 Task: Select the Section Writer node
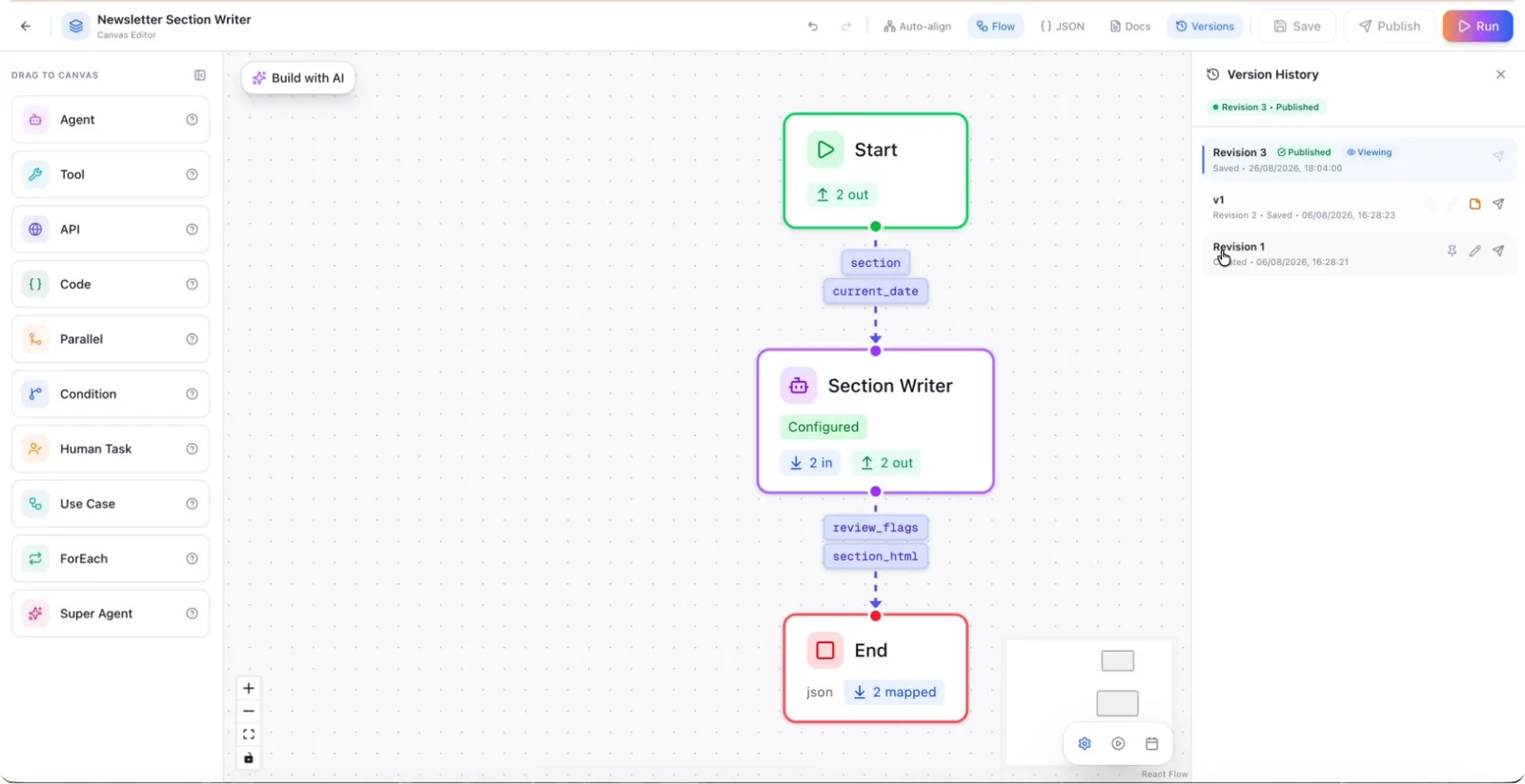point(875,421)
